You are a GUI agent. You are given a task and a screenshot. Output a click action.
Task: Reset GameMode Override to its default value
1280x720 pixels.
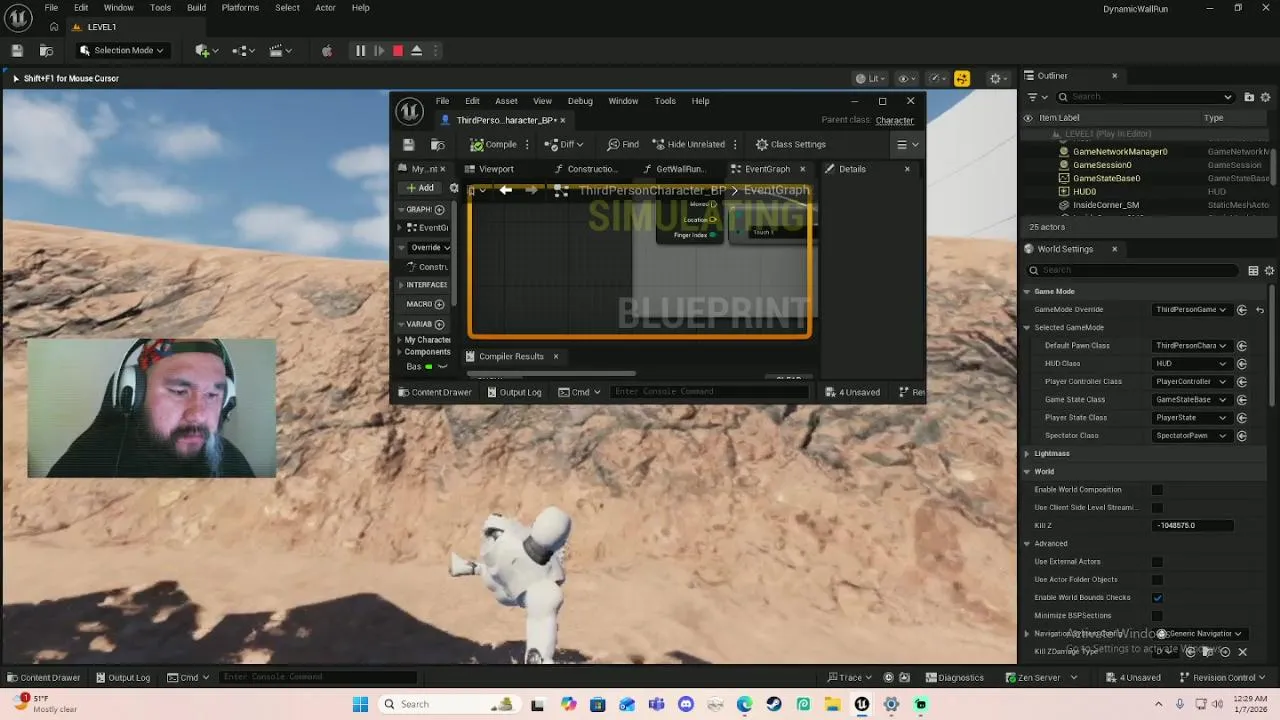click(x=1260, y=310)
